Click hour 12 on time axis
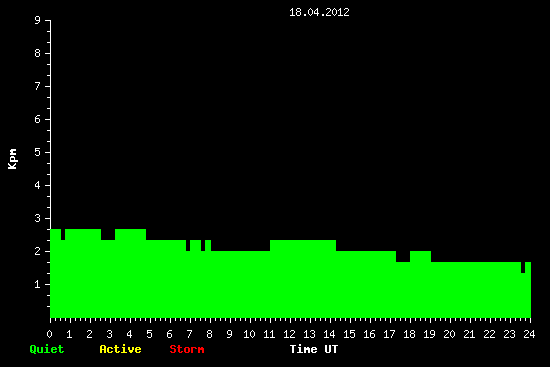The width and height of the screenshot is (550, 367). (289, 334)
